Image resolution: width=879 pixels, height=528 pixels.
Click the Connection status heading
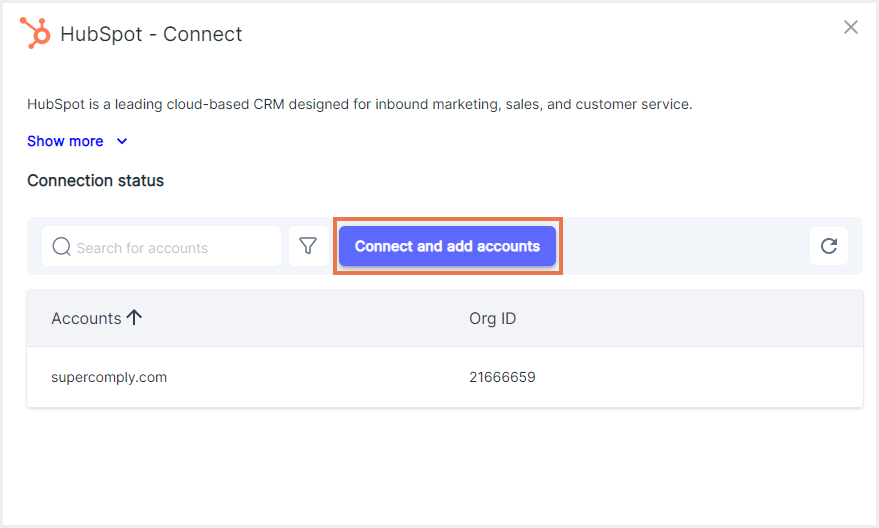[95, 180]
